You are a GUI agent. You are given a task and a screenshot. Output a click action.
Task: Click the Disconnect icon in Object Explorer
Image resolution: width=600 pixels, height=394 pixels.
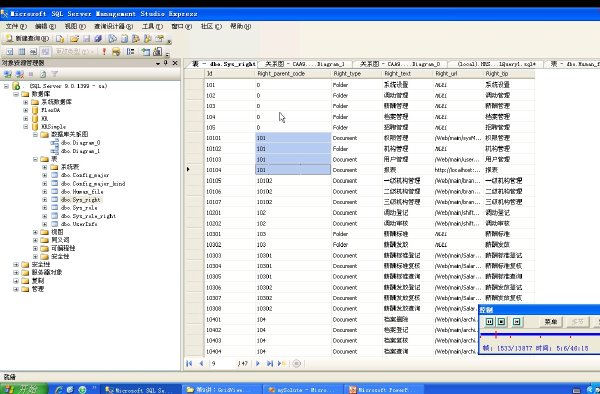click(x=20, y=74)
